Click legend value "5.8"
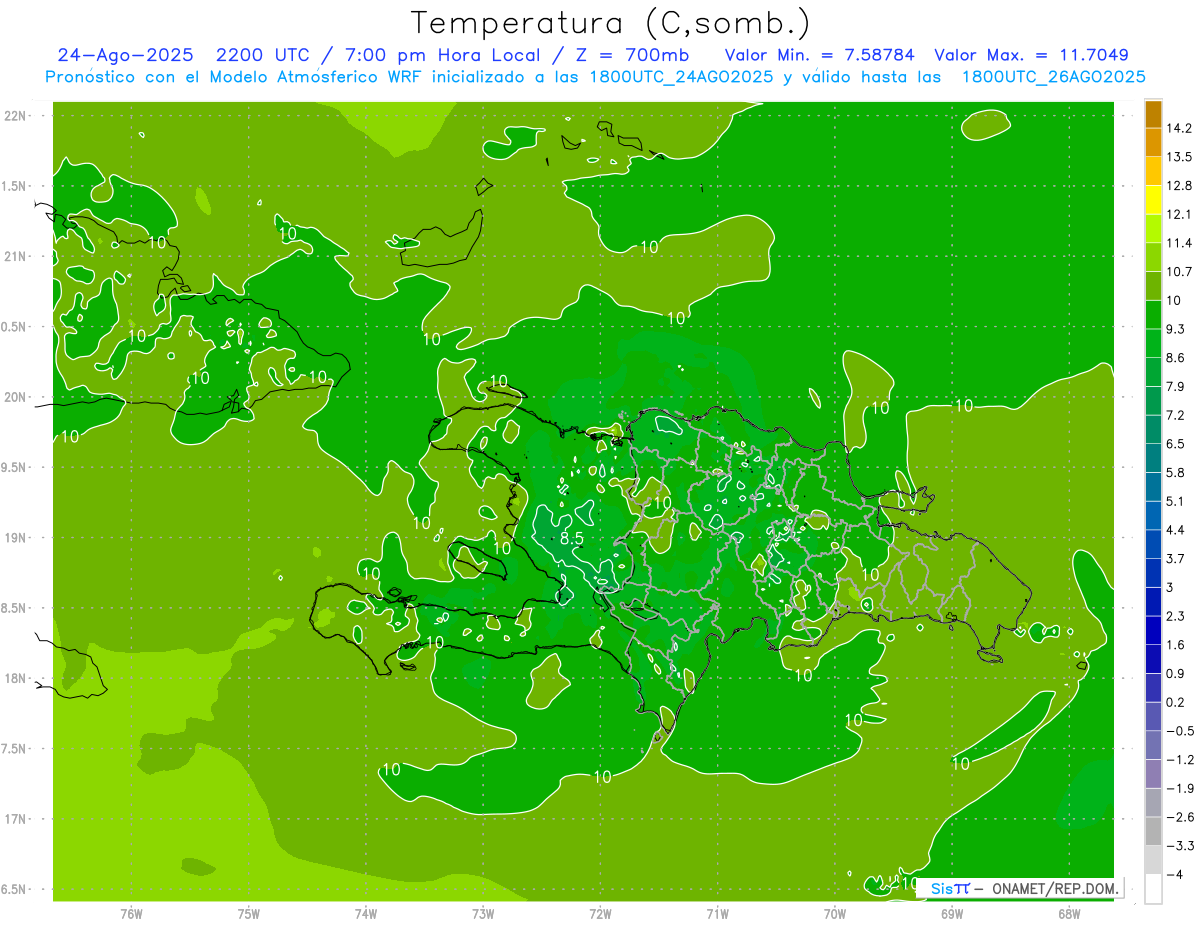 1176,473
